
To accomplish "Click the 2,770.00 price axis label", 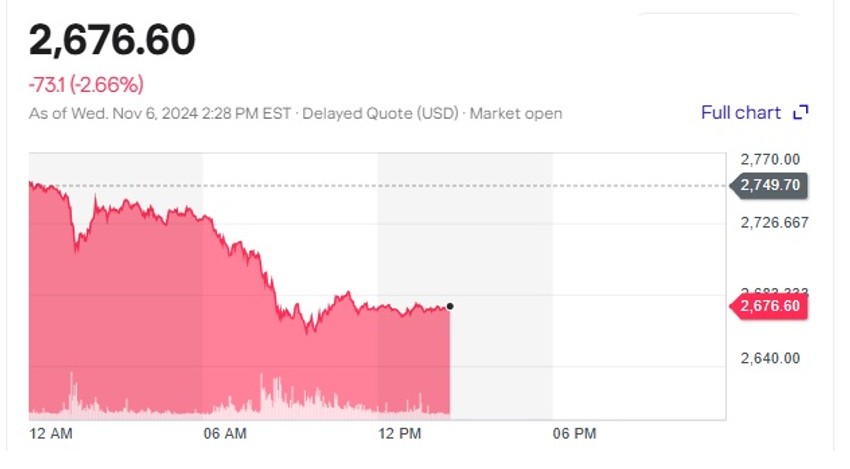I will (770, 158).
